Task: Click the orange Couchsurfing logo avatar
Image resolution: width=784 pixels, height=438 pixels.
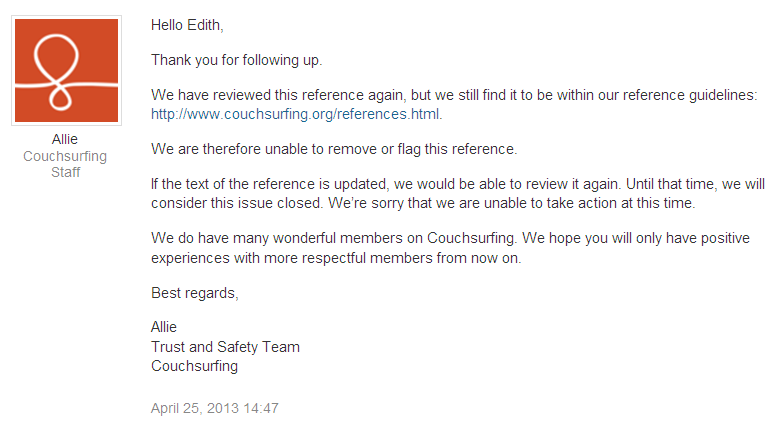Action: tap(66, 70)
